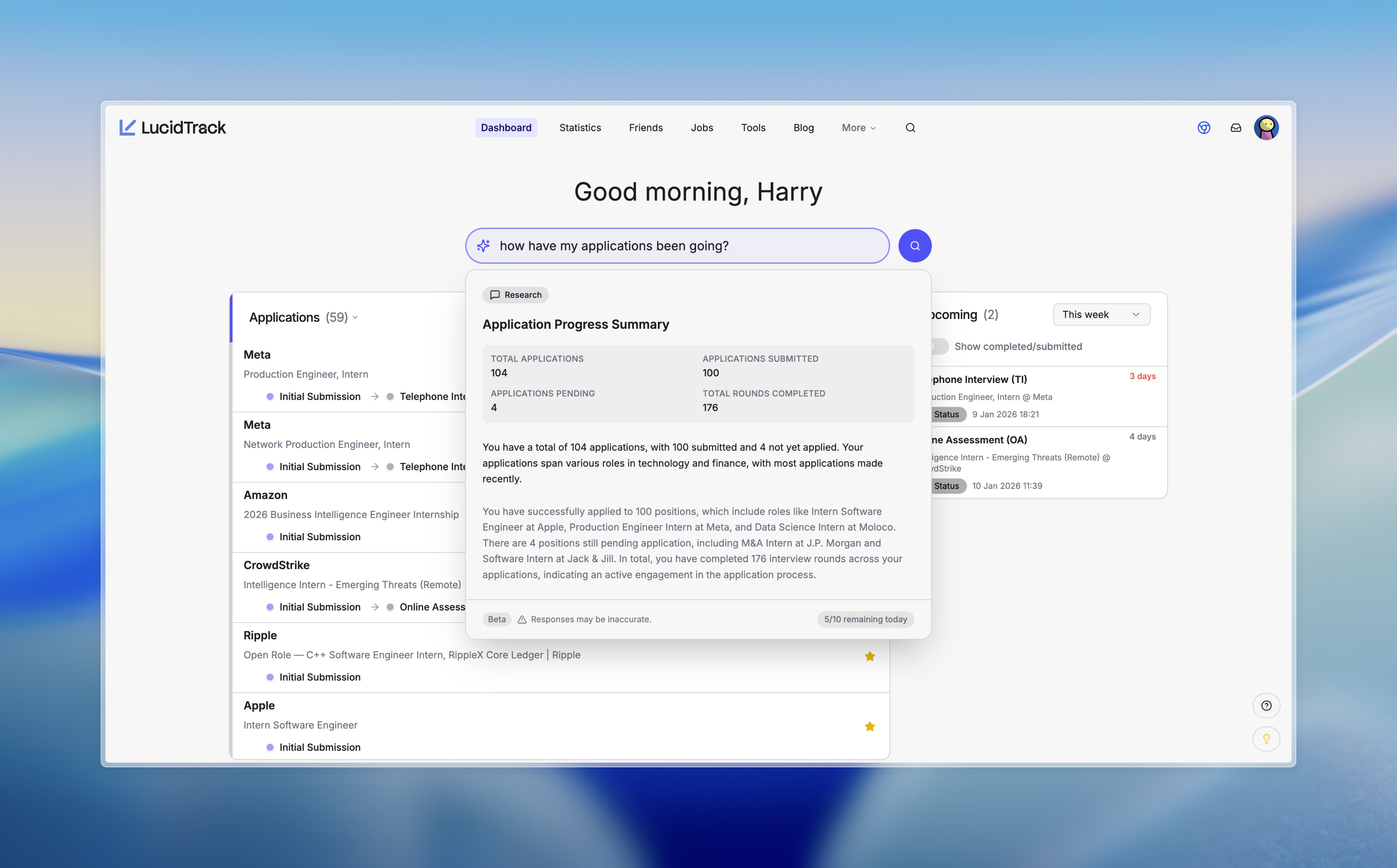Unstar the Ripple C++ Software Engineer application
This screenshot has width=1397, height=868.
click(870, 656)
